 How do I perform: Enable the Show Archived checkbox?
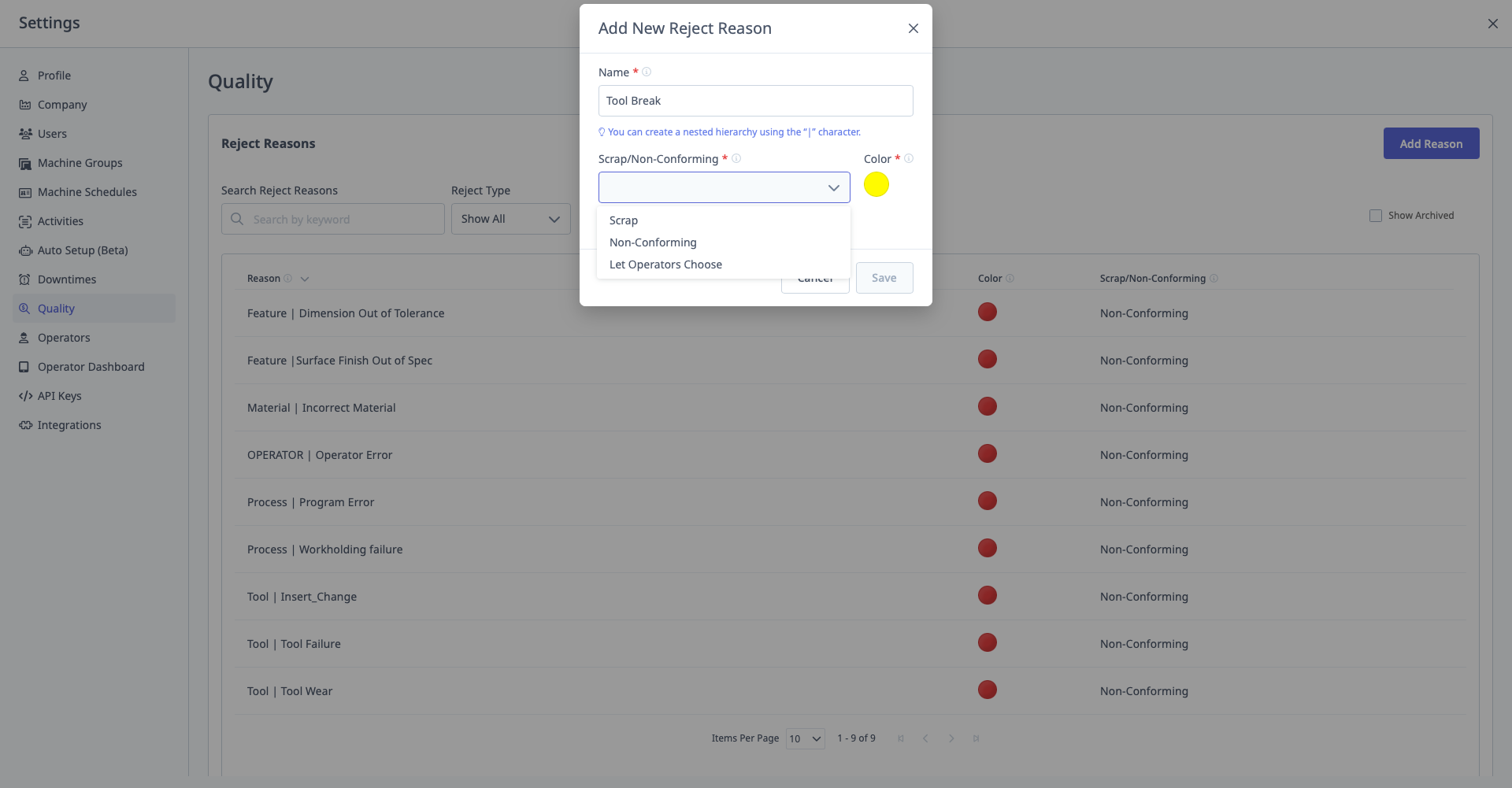(x=1376, y=215)
